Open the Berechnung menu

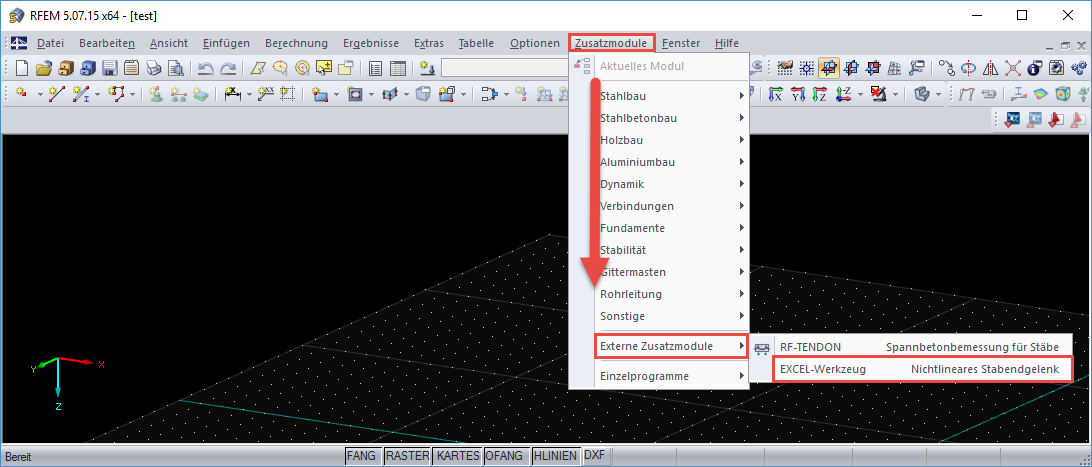[x=296, y=43]
